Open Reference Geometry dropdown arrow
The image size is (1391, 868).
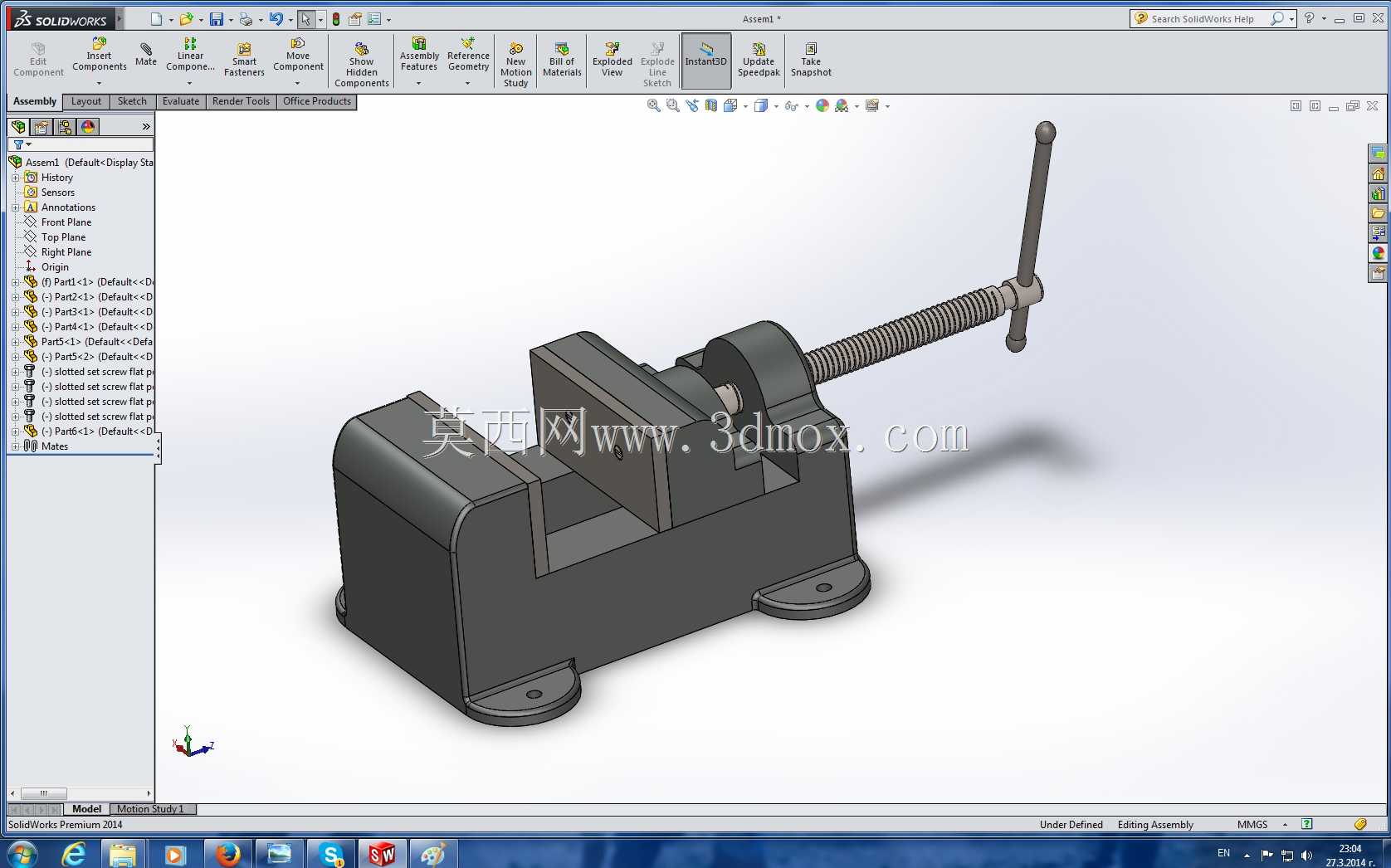[468, 83]
